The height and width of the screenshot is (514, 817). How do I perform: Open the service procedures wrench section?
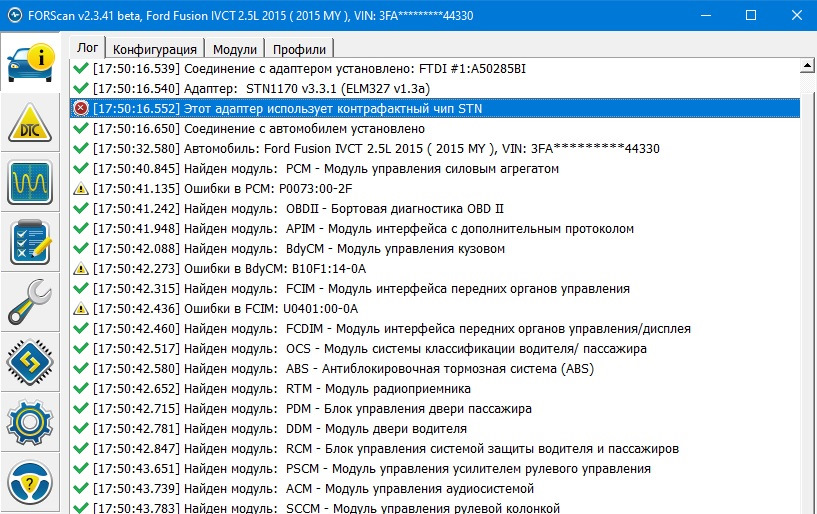pos(30,302)
